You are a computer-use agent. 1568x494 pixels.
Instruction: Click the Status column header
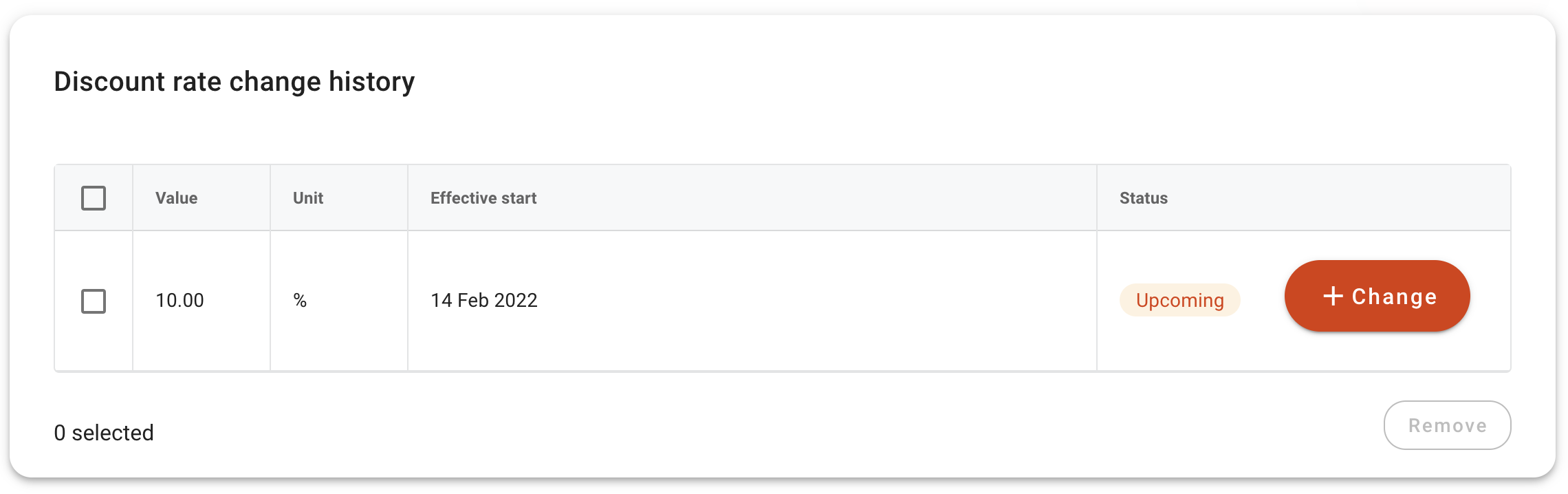[x=1144, y=198]
